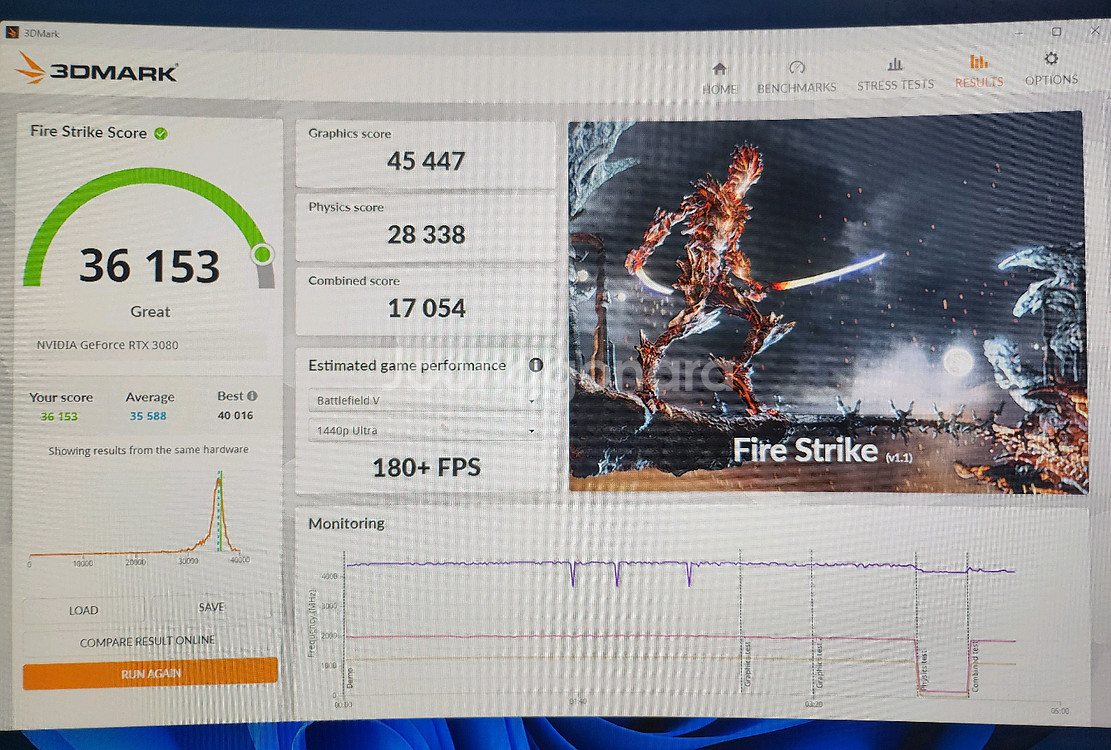Open the Benchmarks gauge icon
The image size is (1111, 750).
pyautogui.click(x=796, y=67)
